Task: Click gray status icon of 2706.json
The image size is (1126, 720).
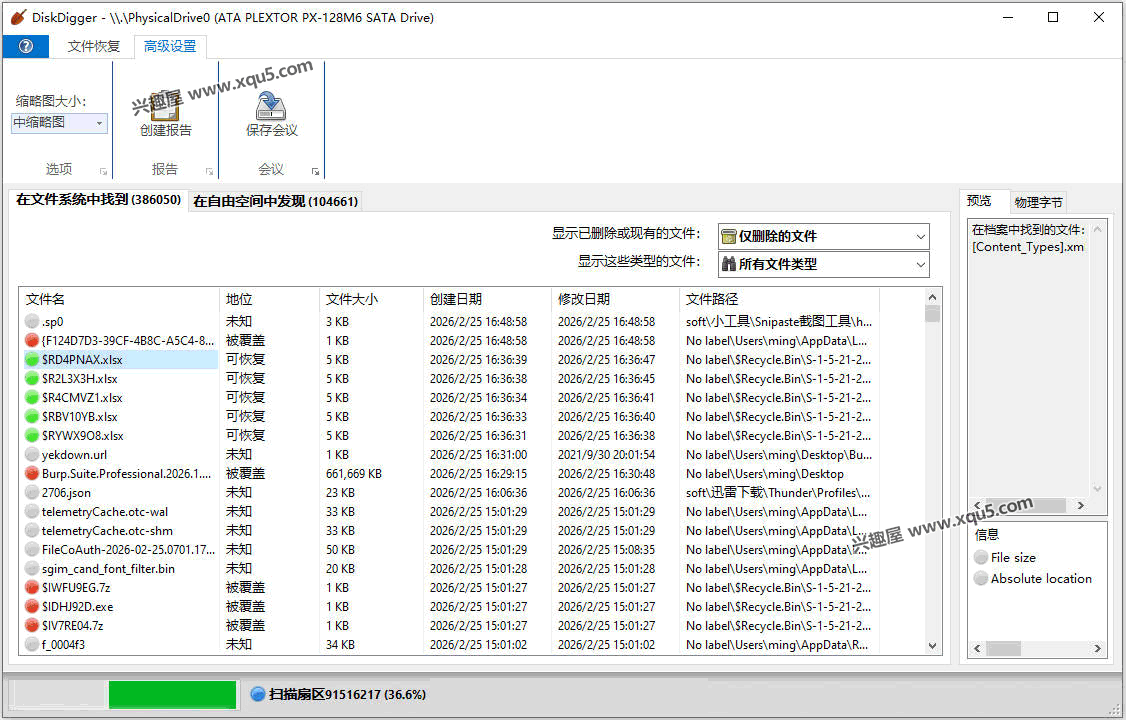Action: [x=32, y=493]
